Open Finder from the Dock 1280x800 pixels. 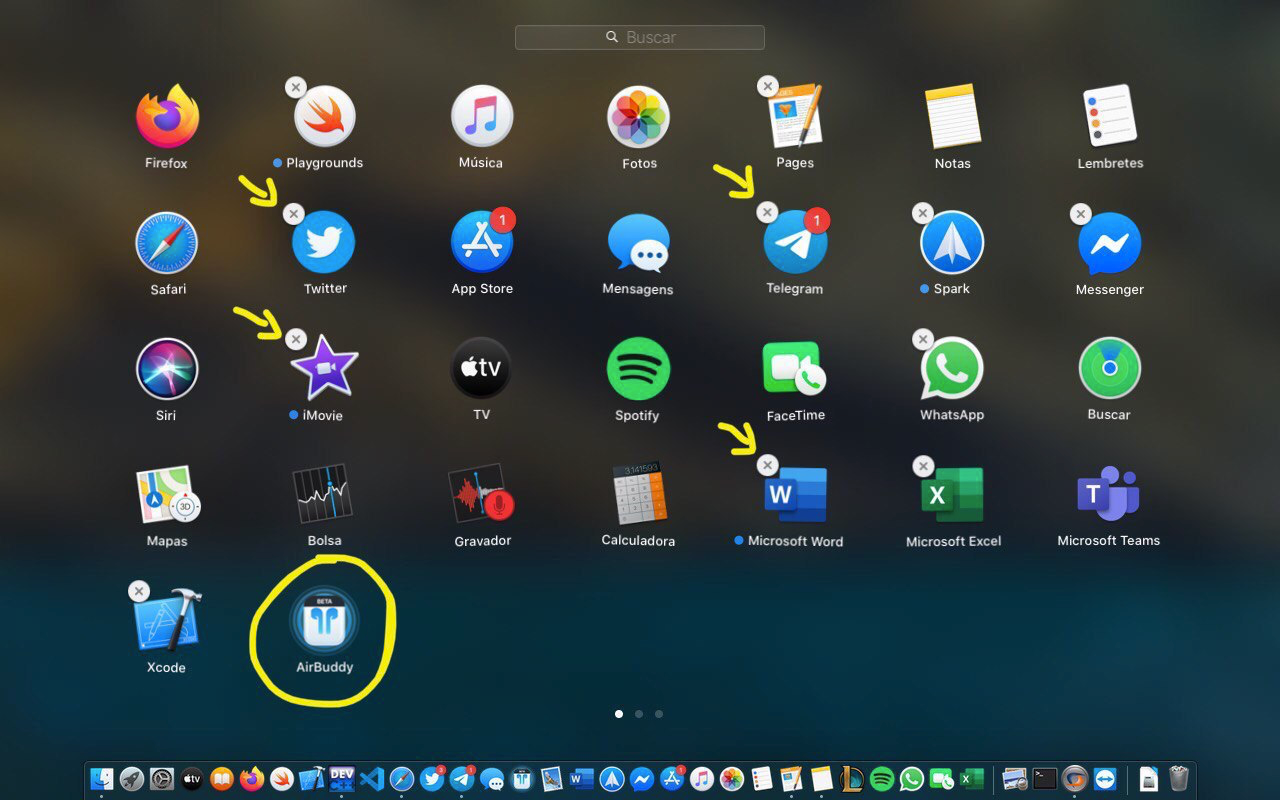[x=102, y=778]
